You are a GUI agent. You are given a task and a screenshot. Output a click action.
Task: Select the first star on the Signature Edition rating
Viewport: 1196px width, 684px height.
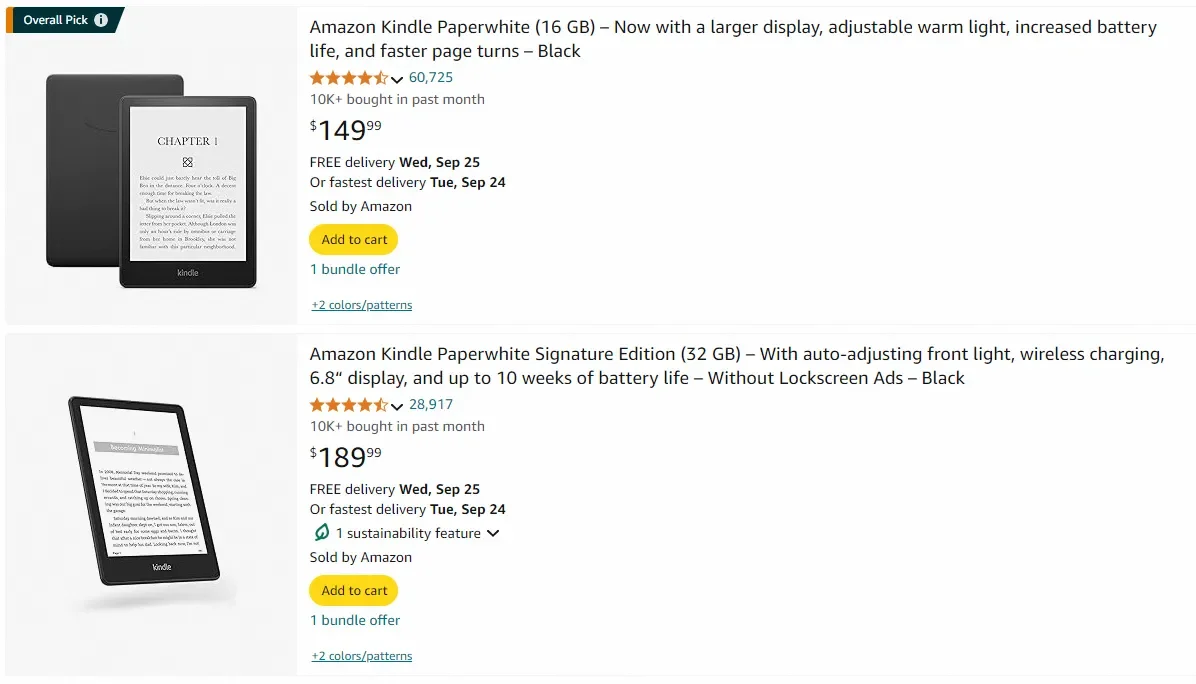click(315, 404)
